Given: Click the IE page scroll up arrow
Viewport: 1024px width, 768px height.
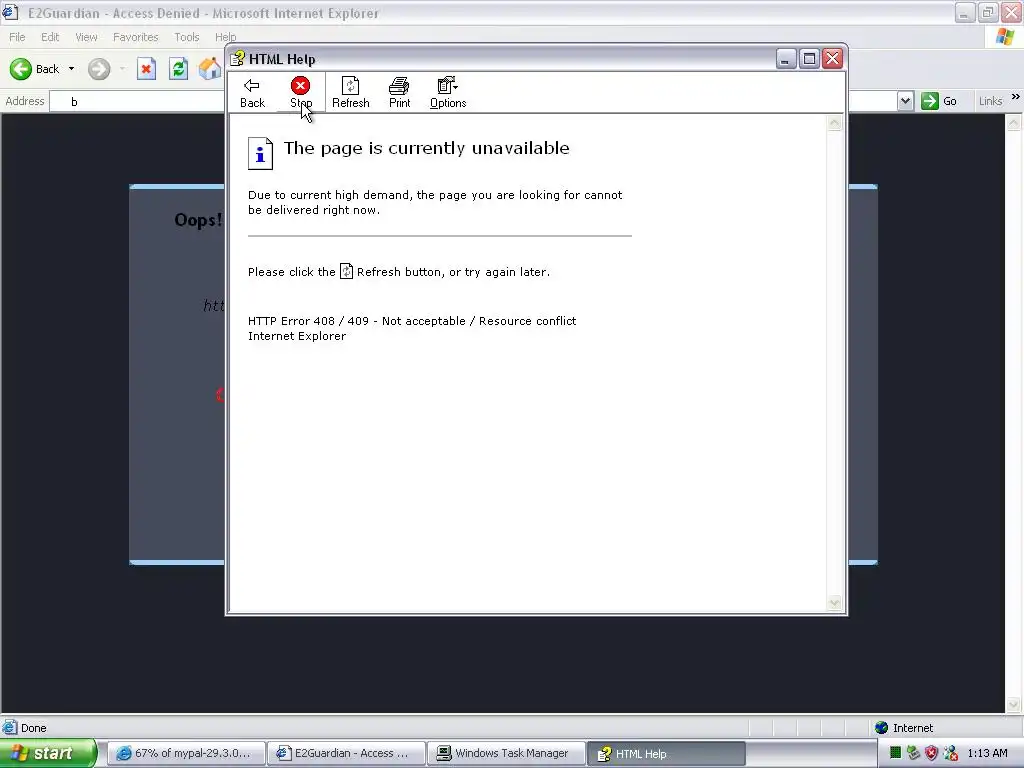Looking at the screenshot, I should click(1013, 122).
